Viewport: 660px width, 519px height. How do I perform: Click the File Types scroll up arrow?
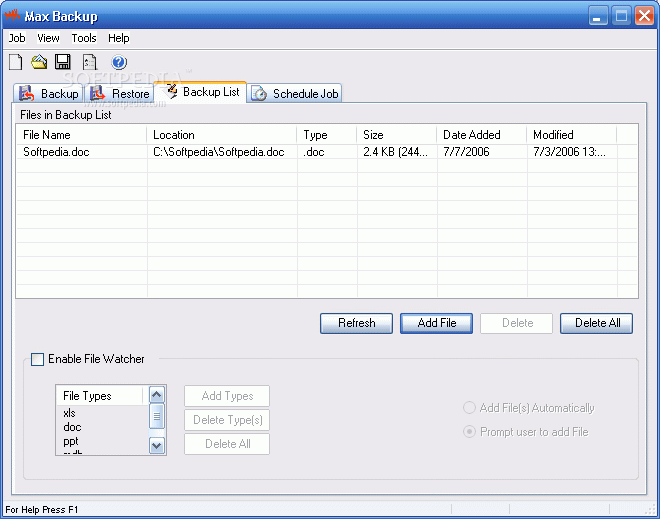pyautogui.click(x=157, y=395)
